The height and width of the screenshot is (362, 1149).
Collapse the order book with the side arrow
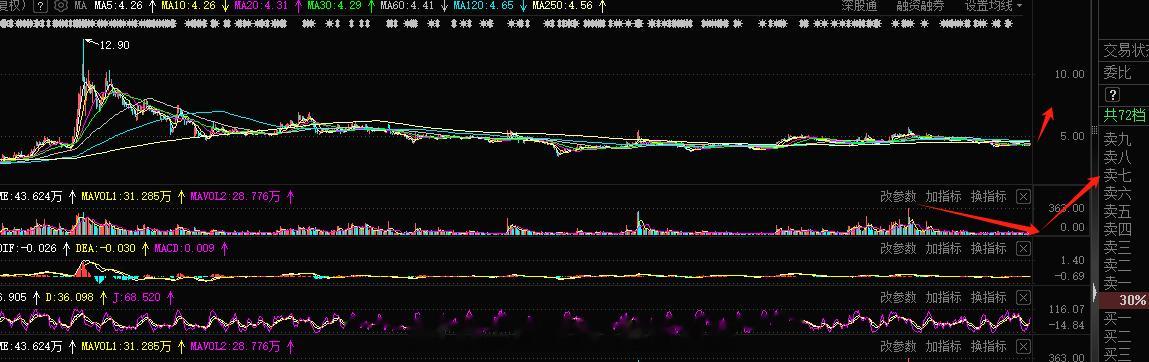[x=1095, y=292]
